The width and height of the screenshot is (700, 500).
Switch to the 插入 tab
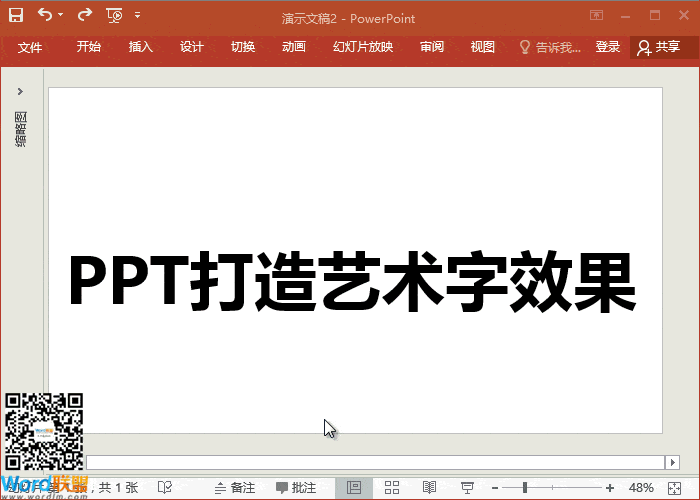click(141, 46)
